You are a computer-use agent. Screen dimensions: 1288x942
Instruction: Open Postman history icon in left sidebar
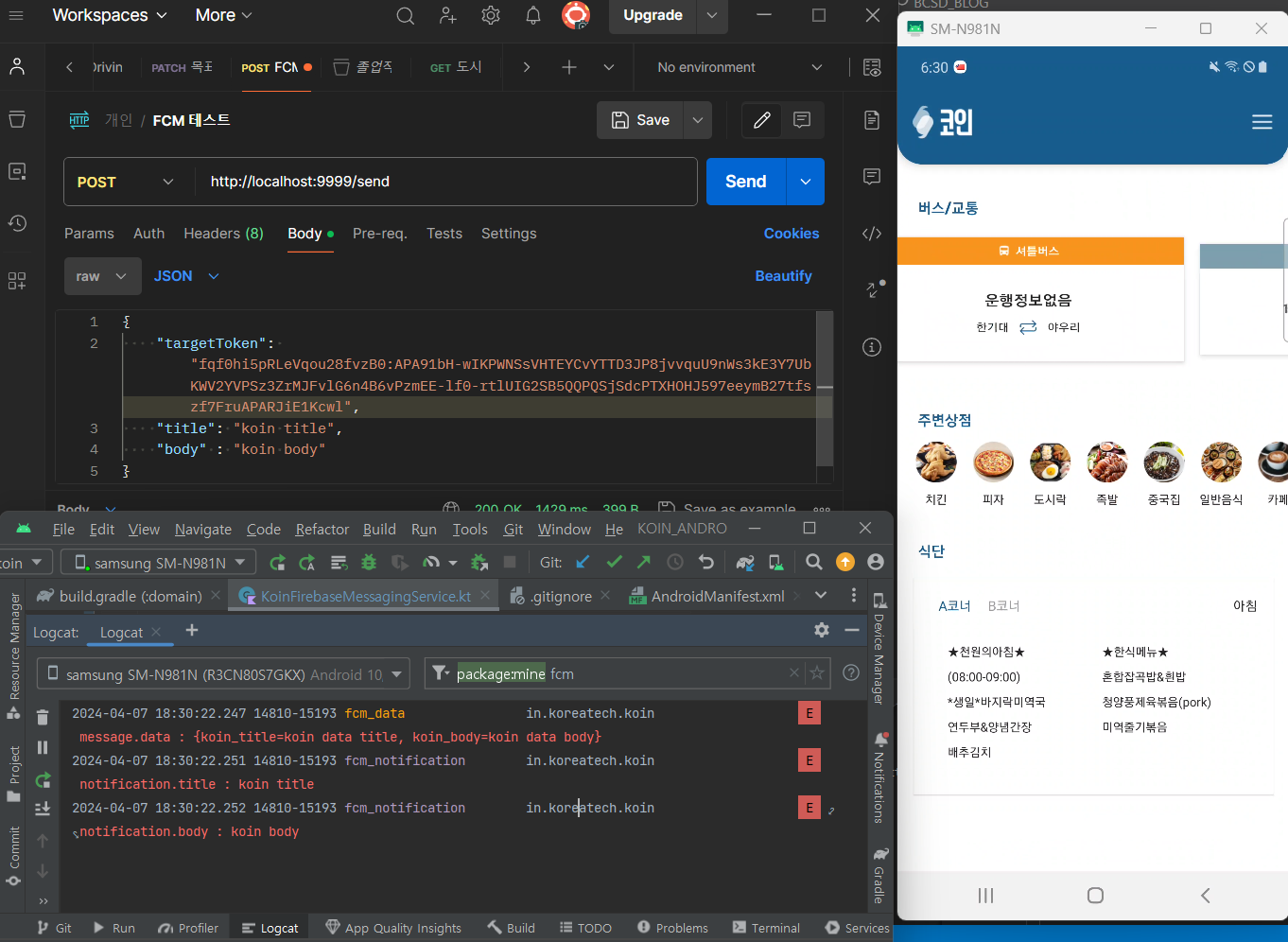coord(17,223)
